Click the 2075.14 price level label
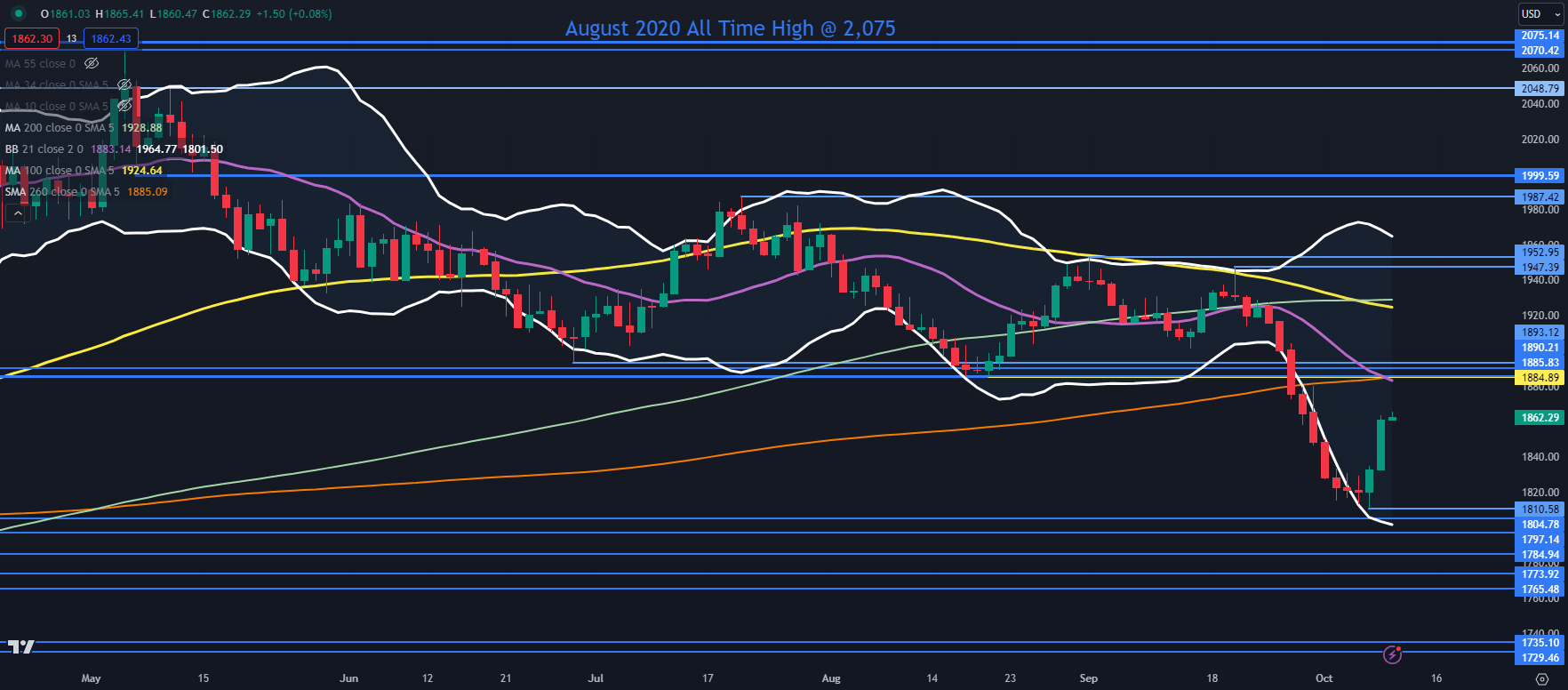Viewport: 1568px width, 690px height. coord(1540,36)
